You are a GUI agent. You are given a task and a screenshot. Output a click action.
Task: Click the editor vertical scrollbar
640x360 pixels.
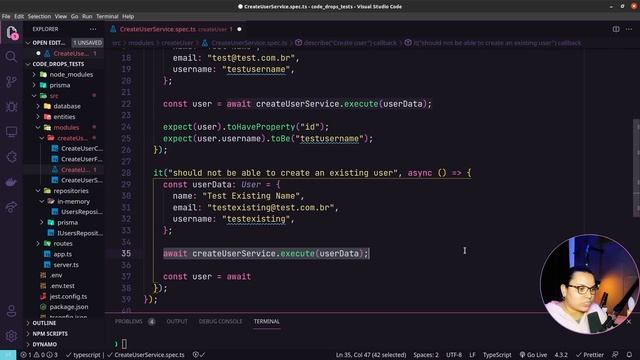[636, 167]
